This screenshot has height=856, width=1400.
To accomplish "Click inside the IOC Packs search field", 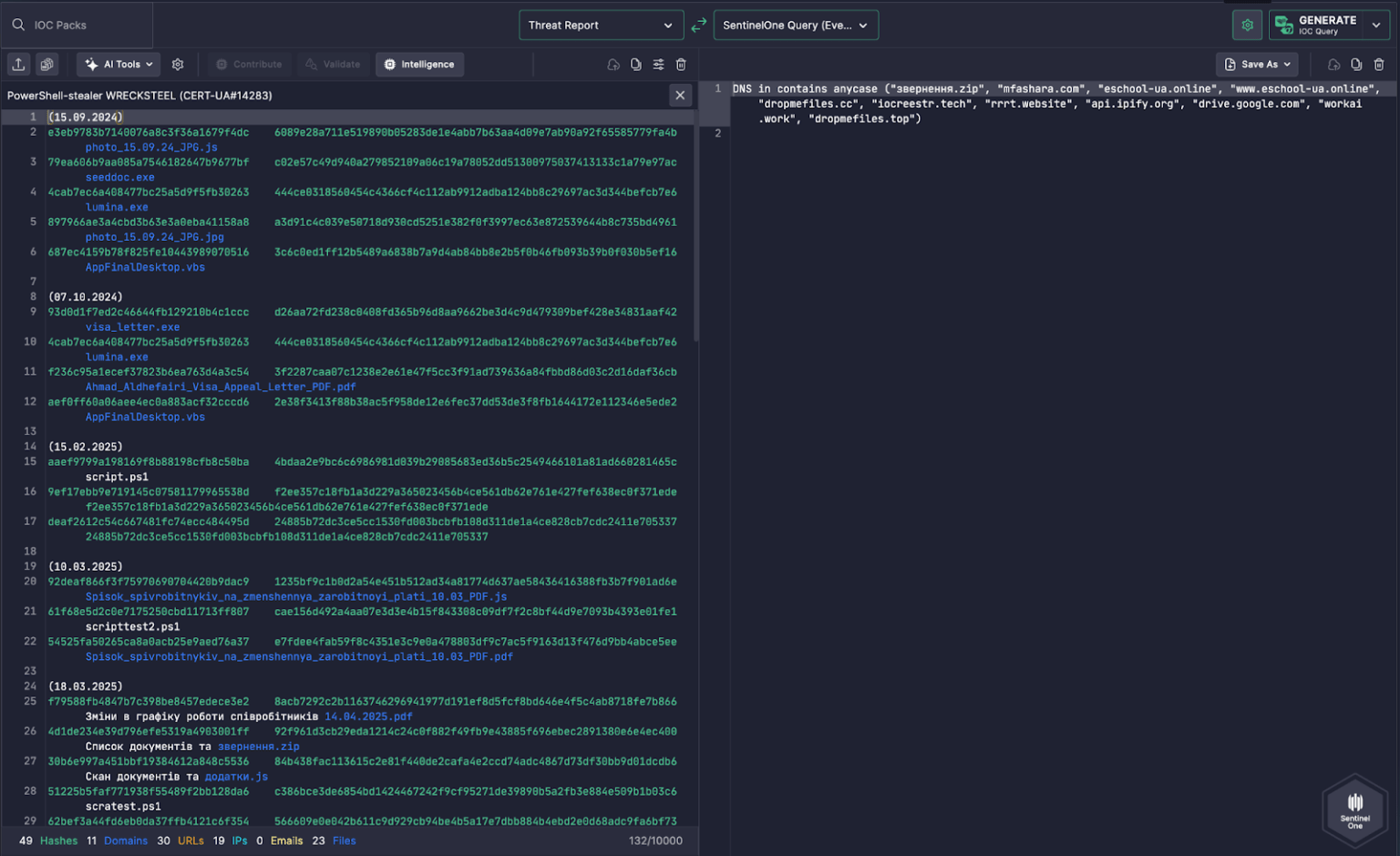I will (77, 25).
